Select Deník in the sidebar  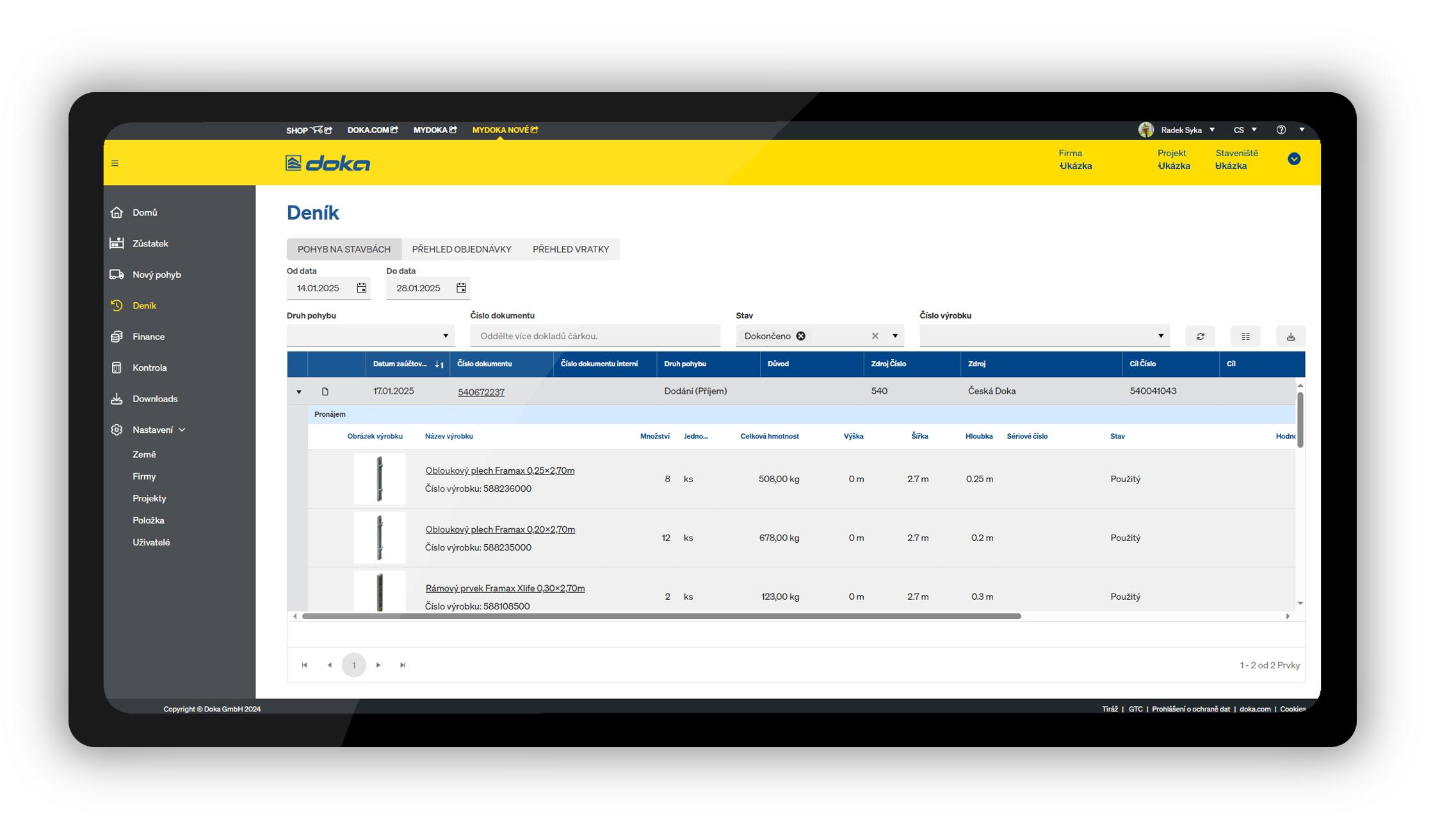pyautogui.click(x=144, y=305)
